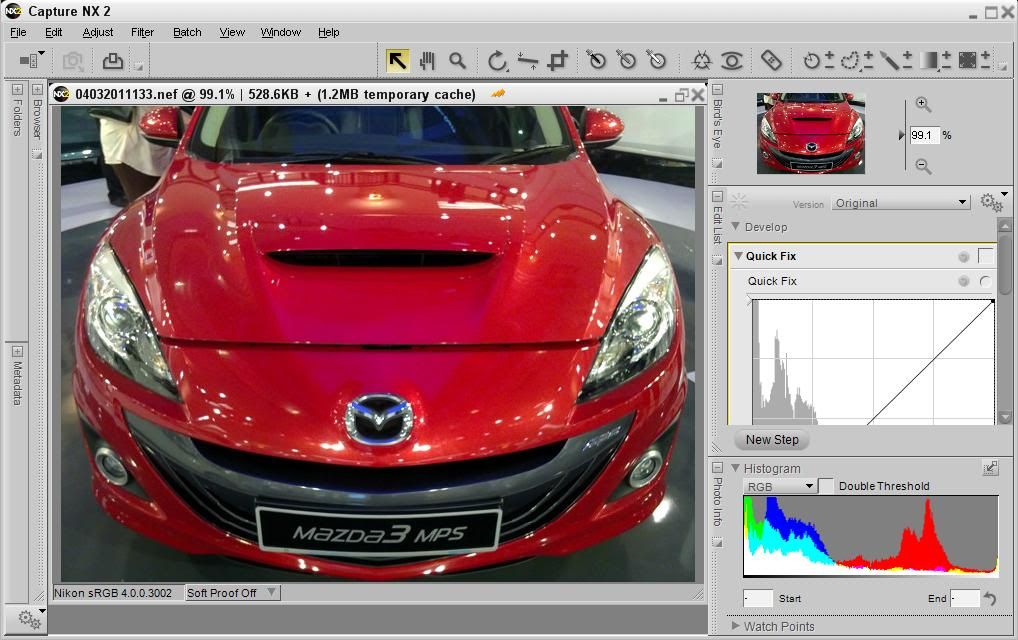The width and height of the screenshot is (1018, 640).
Task: Open the Soft Proof Off dropdown
Action: 232,593
